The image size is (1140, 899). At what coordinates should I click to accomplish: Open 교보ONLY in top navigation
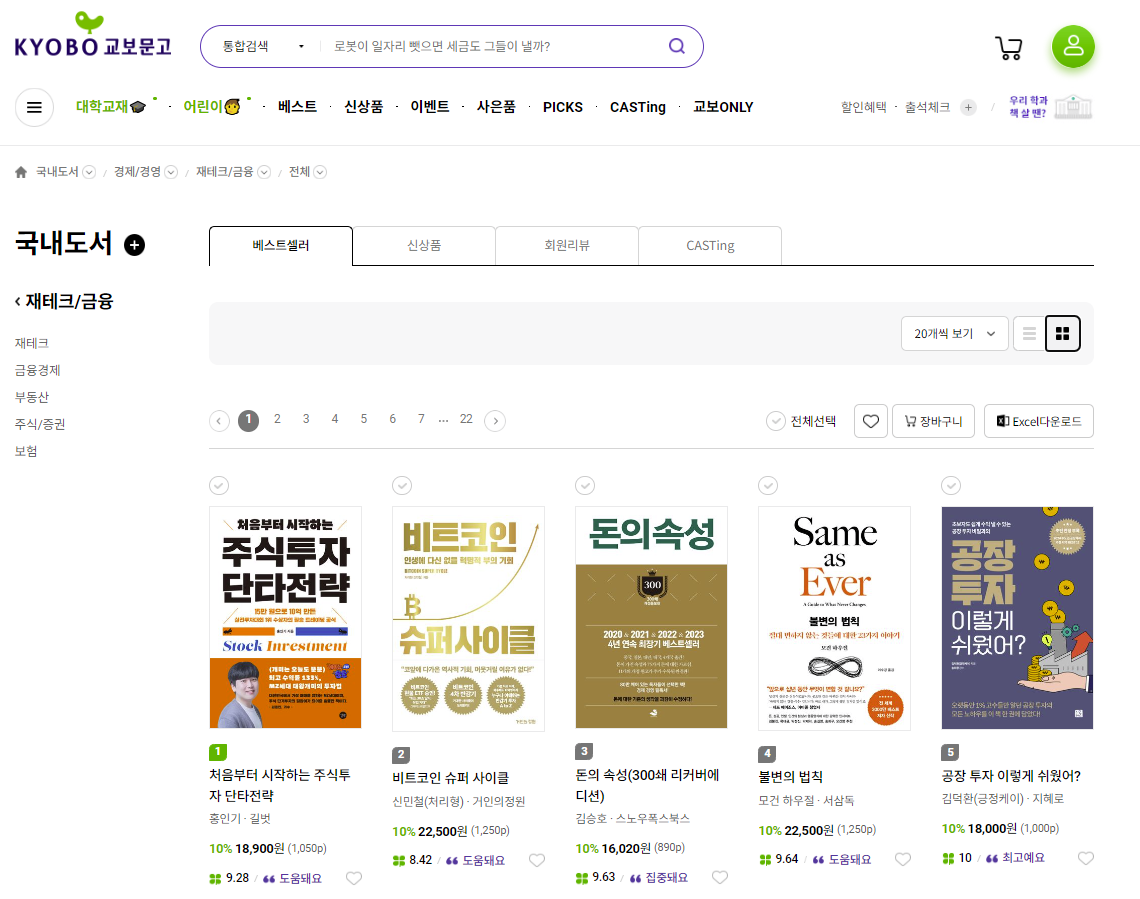click(723, 108)
